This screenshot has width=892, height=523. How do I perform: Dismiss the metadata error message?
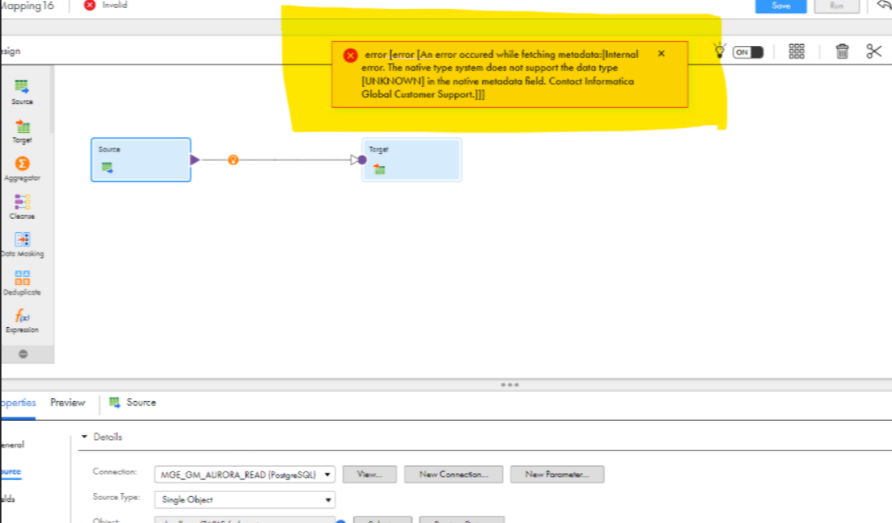tap(661, 53)
